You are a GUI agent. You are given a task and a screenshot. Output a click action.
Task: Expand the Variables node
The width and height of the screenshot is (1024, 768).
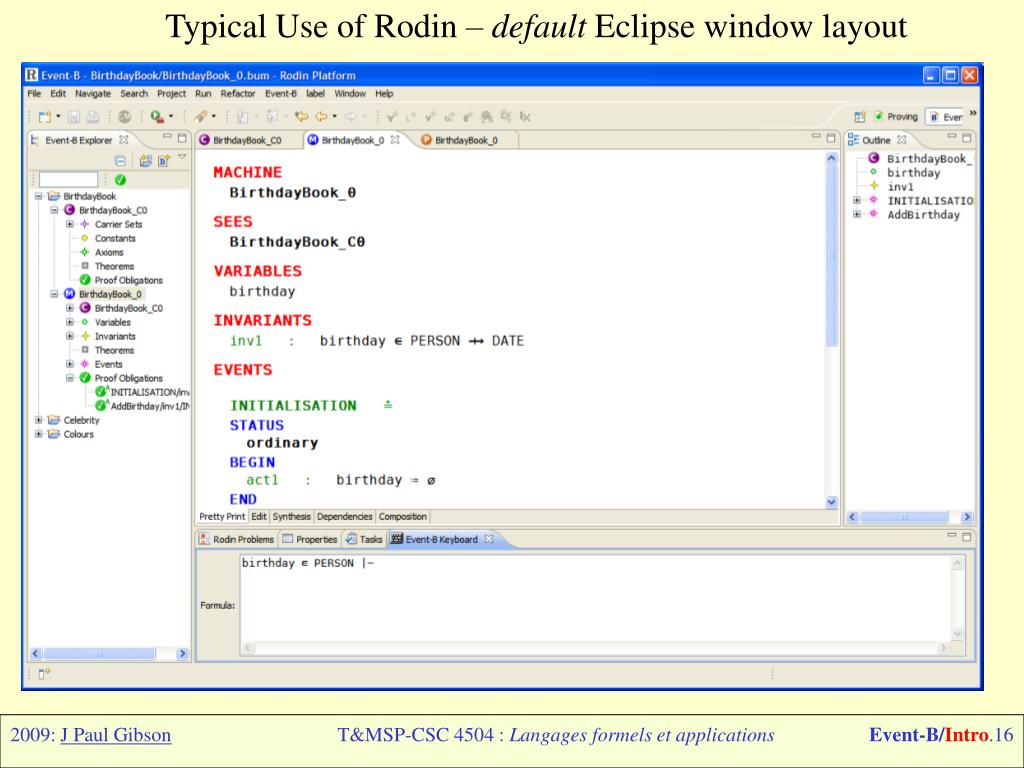70,322
